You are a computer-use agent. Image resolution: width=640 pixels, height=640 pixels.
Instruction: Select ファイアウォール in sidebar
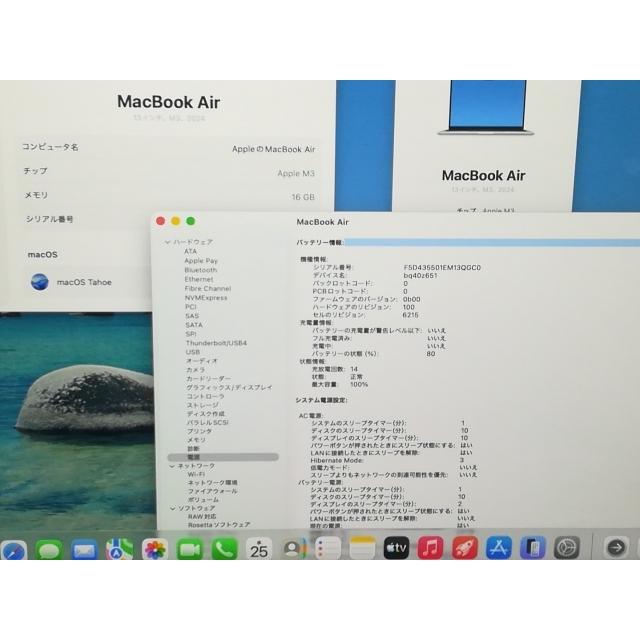(213, 491)
